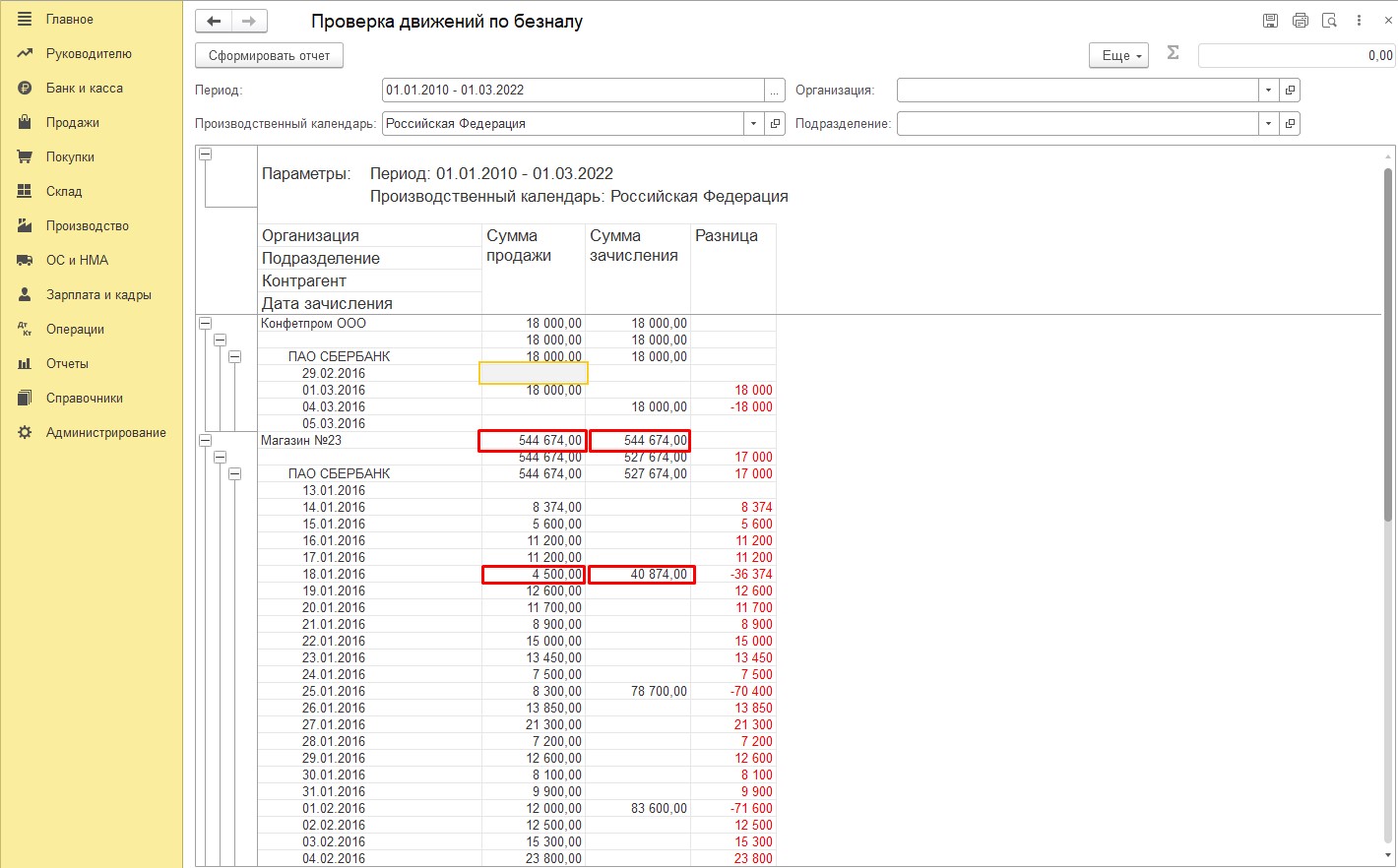Collapse the Конфетпром ООО group
This screenshot has width=1398, height=868.
click(205, 323)
